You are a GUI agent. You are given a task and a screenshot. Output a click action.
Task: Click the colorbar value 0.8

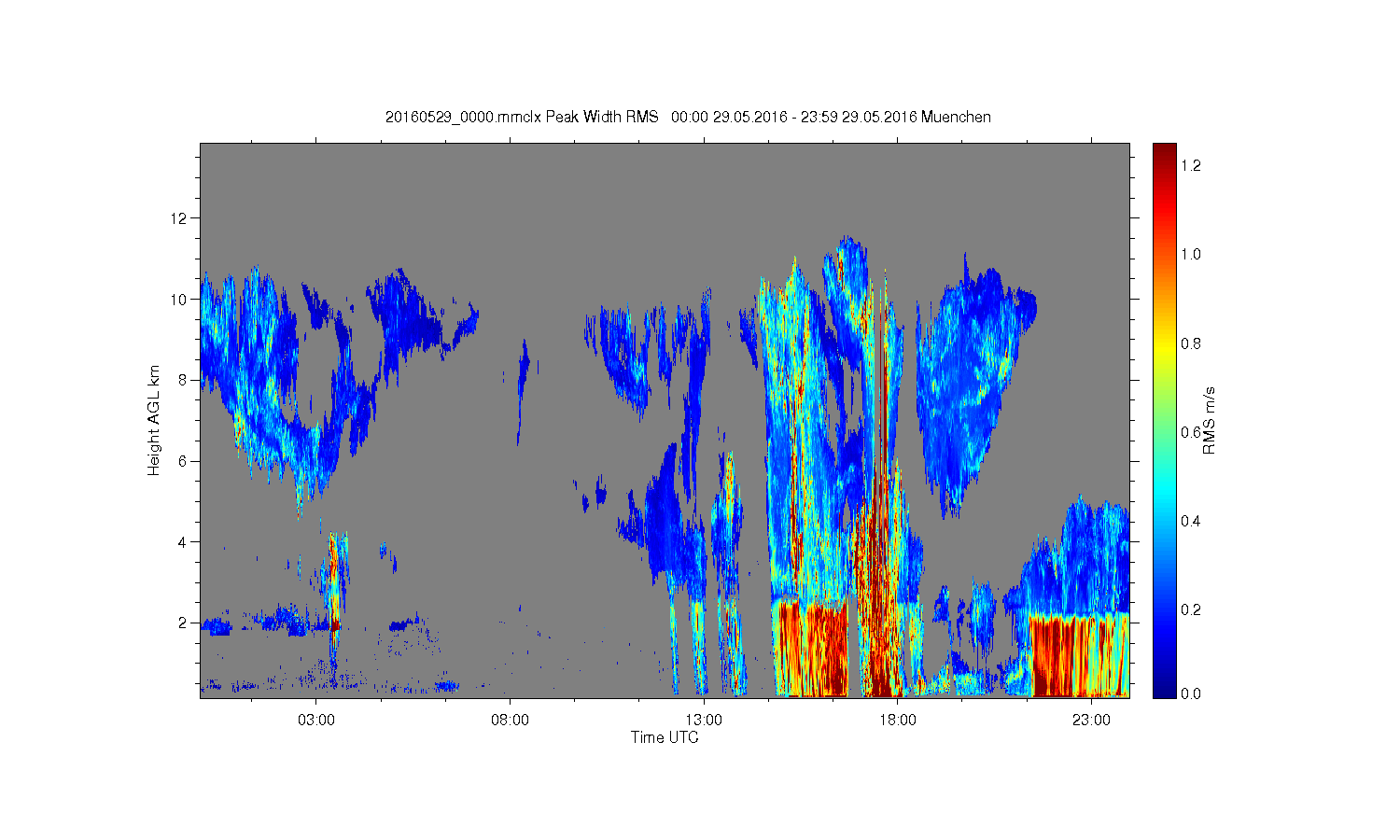(x=1190, y=343)
